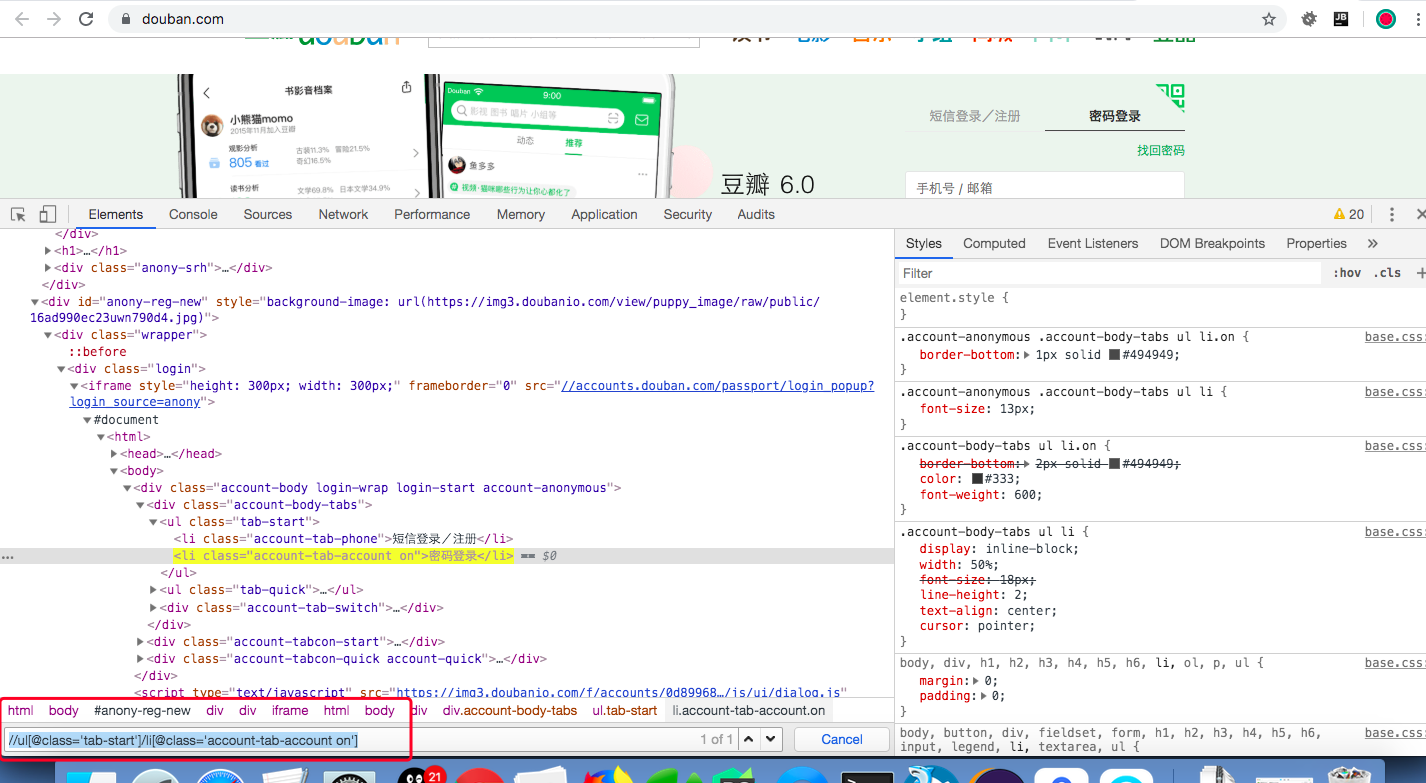
Task: Select the 短信登录/注册 login tab
Action: [x=975, y=116]
